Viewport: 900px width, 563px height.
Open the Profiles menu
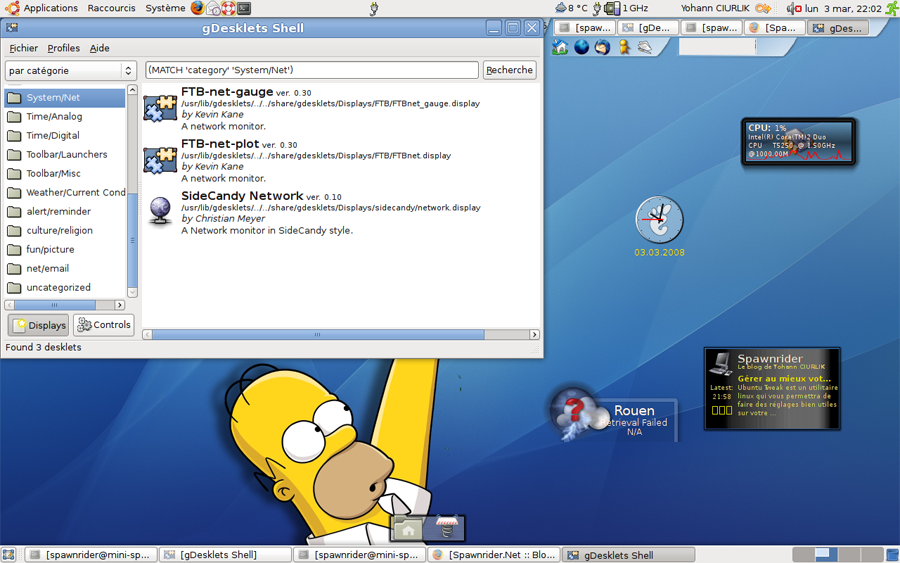(x=64, y=48)
